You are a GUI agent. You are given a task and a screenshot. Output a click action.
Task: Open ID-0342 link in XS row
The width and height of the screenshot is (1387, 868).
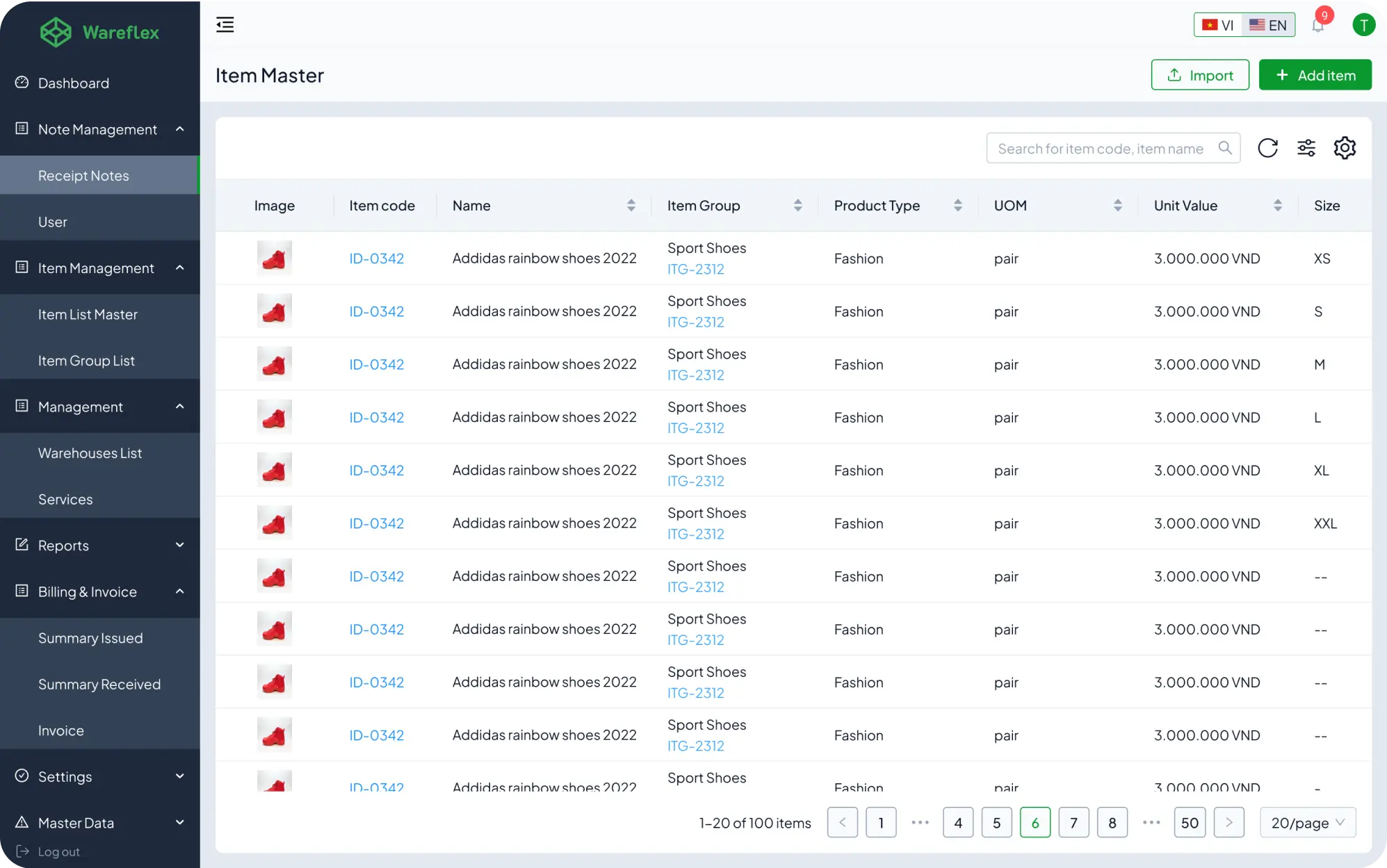pos(376,259)
